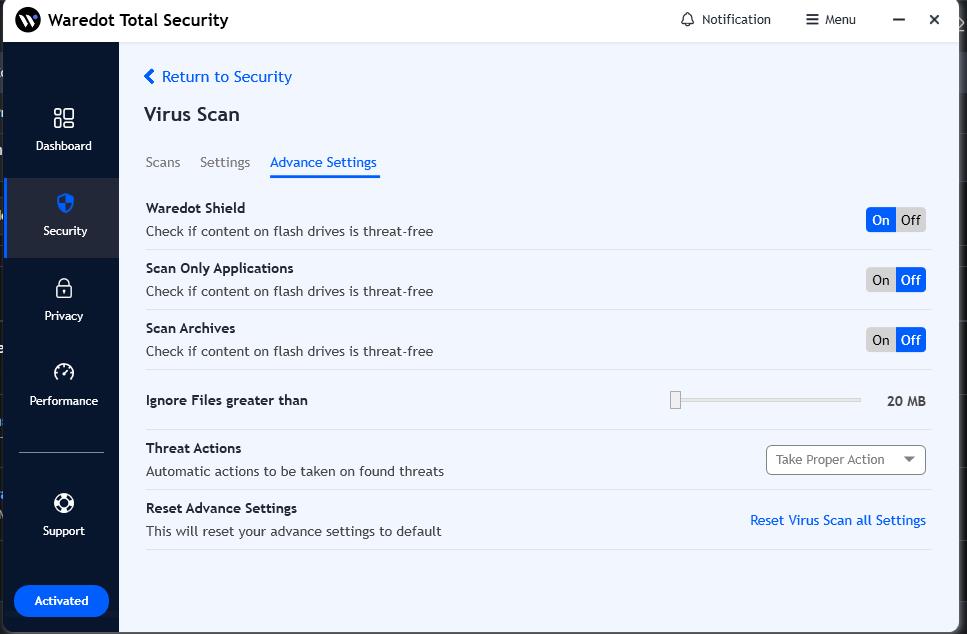Switch to the Scans tab
The image size is (967, 634).
click(x=163, y=162)
